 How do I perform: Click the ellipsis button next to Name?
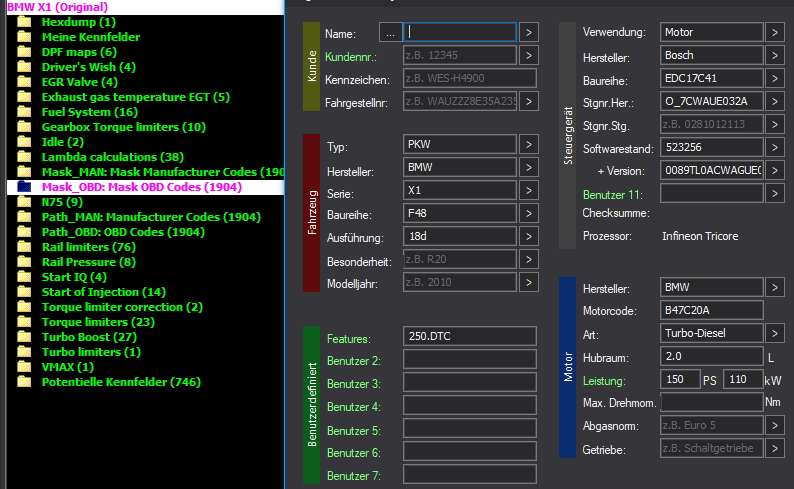pyautogui.click(x=390, y=32)
